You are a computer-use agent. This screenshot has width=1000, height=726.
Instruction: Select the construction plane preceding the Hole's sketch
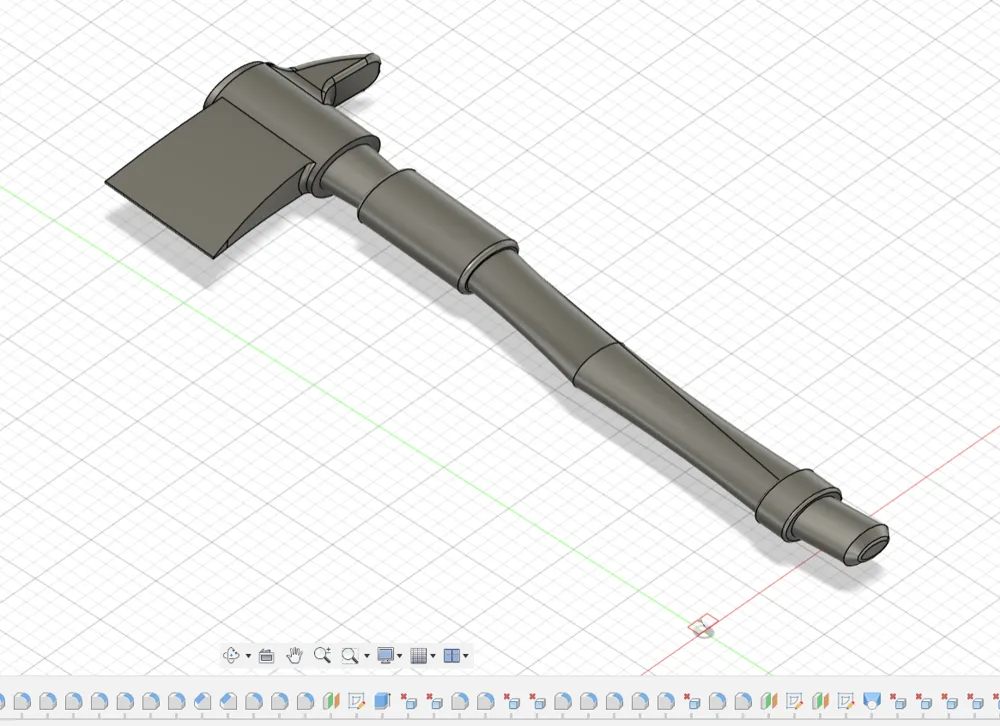(820, 701)
